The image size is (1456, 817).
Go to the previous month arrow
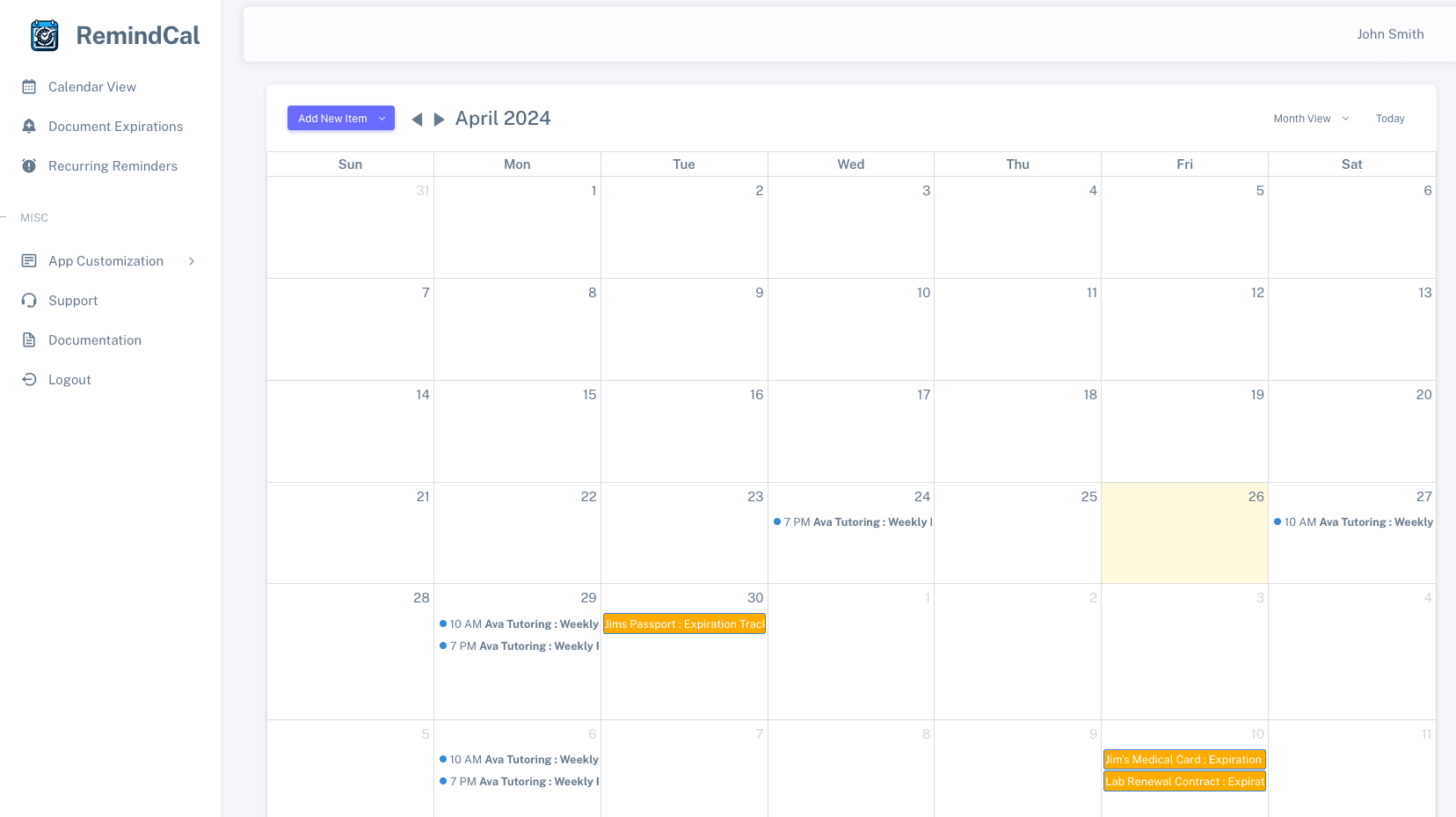tap(417, 118)
